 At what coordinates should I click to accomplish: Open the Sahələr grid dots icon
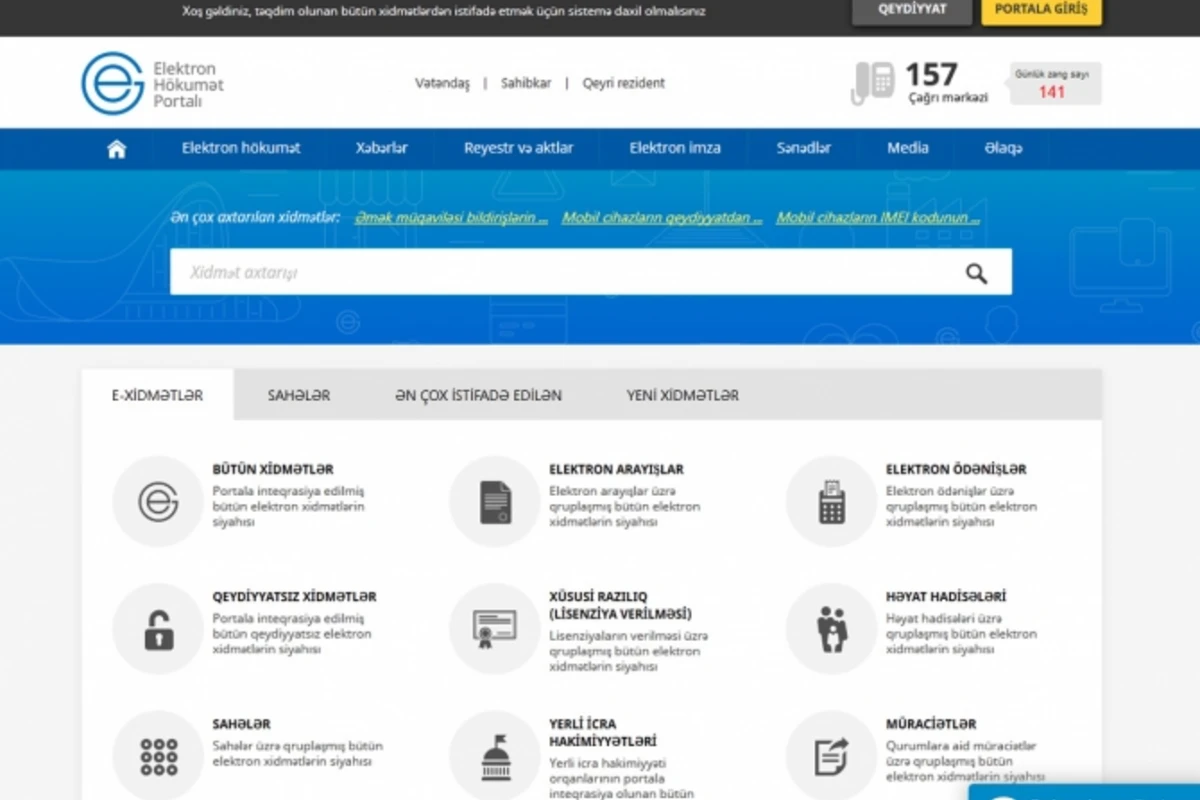pos(158,756)
